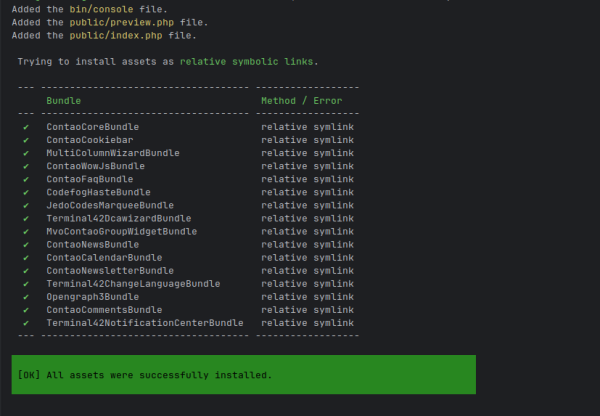Click the checkmark next to ContaoCoreBundle
The width and height of the screenshot is (600, 416).
pos(26,127)
